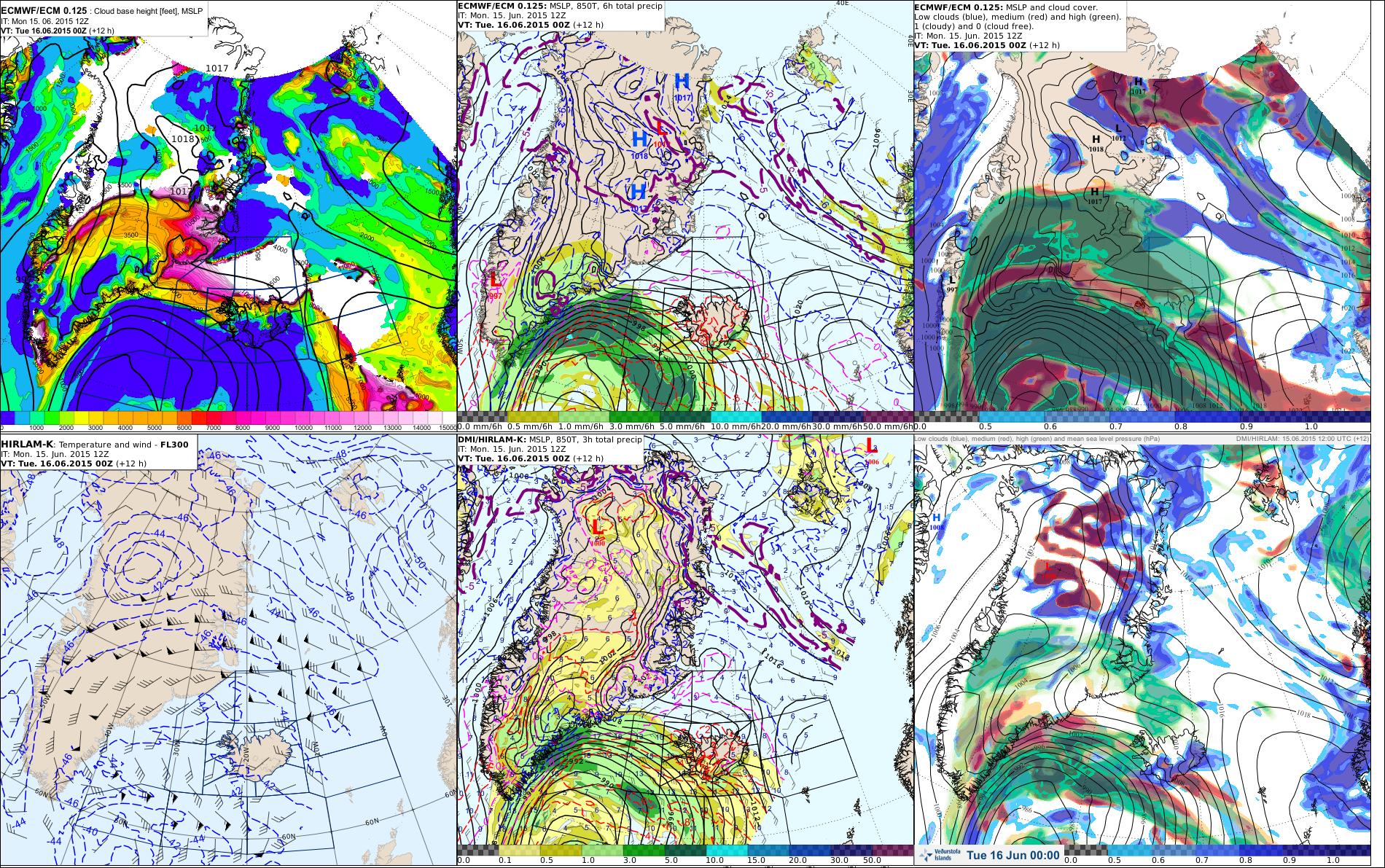Image resolution: width=1385 pixels, height=868 pixels.
Task: Click the red L 1006 marker on HIRLAM precip map
Action: click(x=871, y=450)
